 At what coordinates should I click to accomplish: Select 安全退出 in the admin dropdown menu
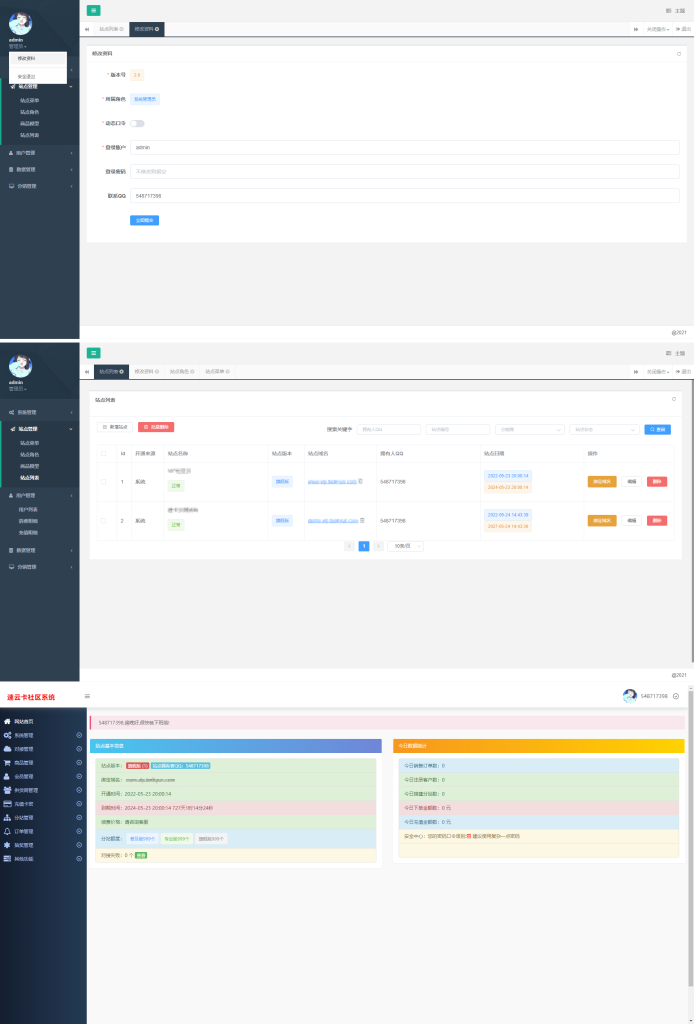point(27,76)
